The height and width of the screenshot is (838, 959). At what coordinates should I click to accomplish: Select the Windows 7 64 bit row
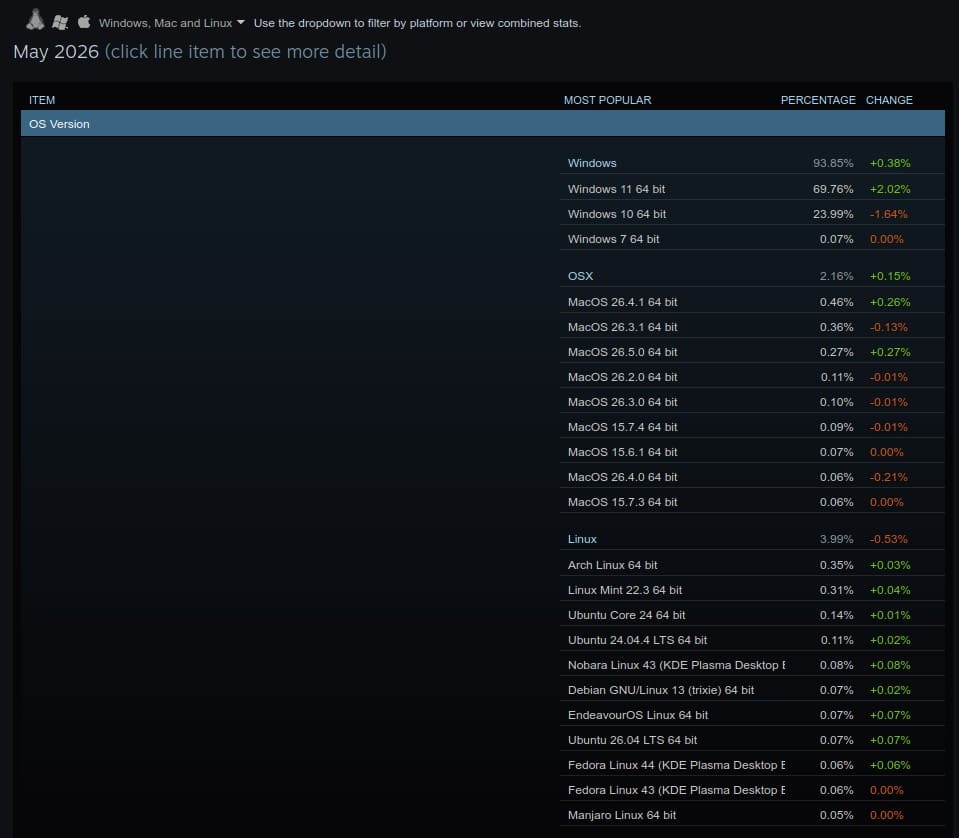[x=752, y=239]
